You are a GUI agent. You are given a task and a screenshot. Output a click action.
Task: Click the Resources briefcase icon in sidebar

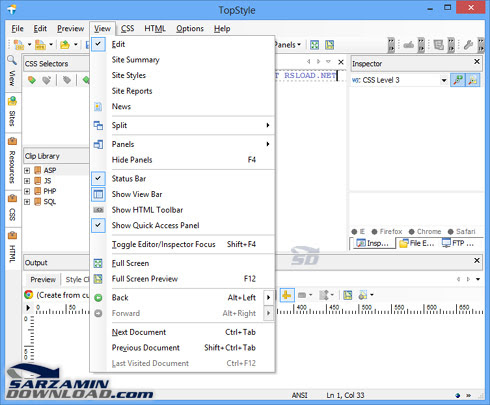[x=12, y=141]
